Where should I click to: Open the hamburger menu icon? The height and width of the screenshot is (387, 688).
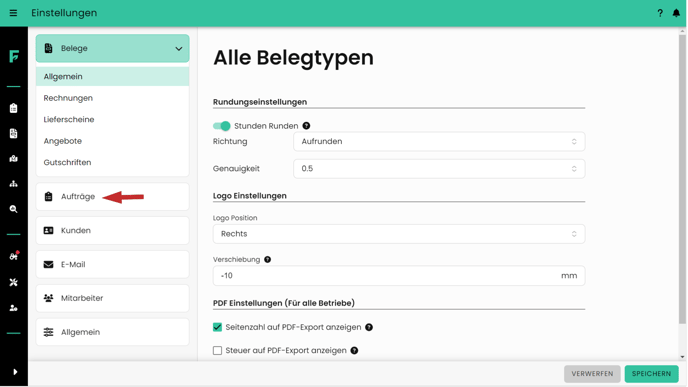(13, 13)
